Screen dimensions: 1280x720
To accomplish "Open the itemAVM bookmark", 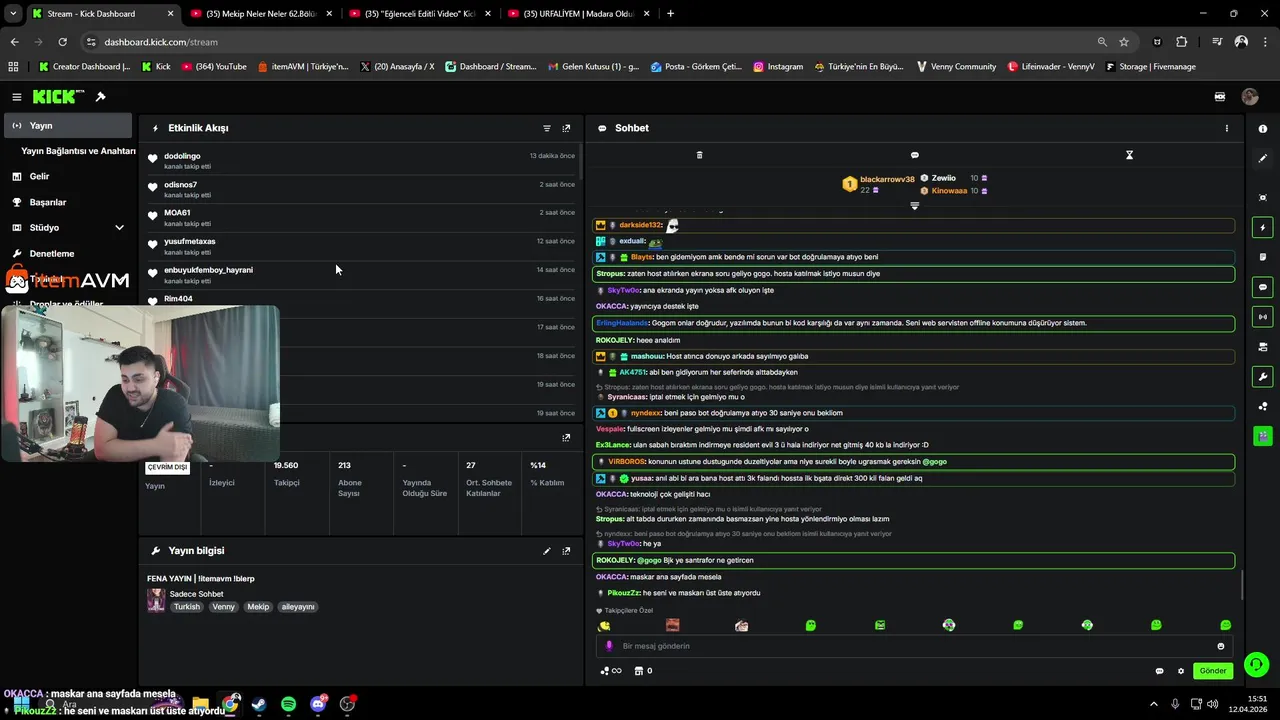I will pyautogui.click(x=303, y=67).
